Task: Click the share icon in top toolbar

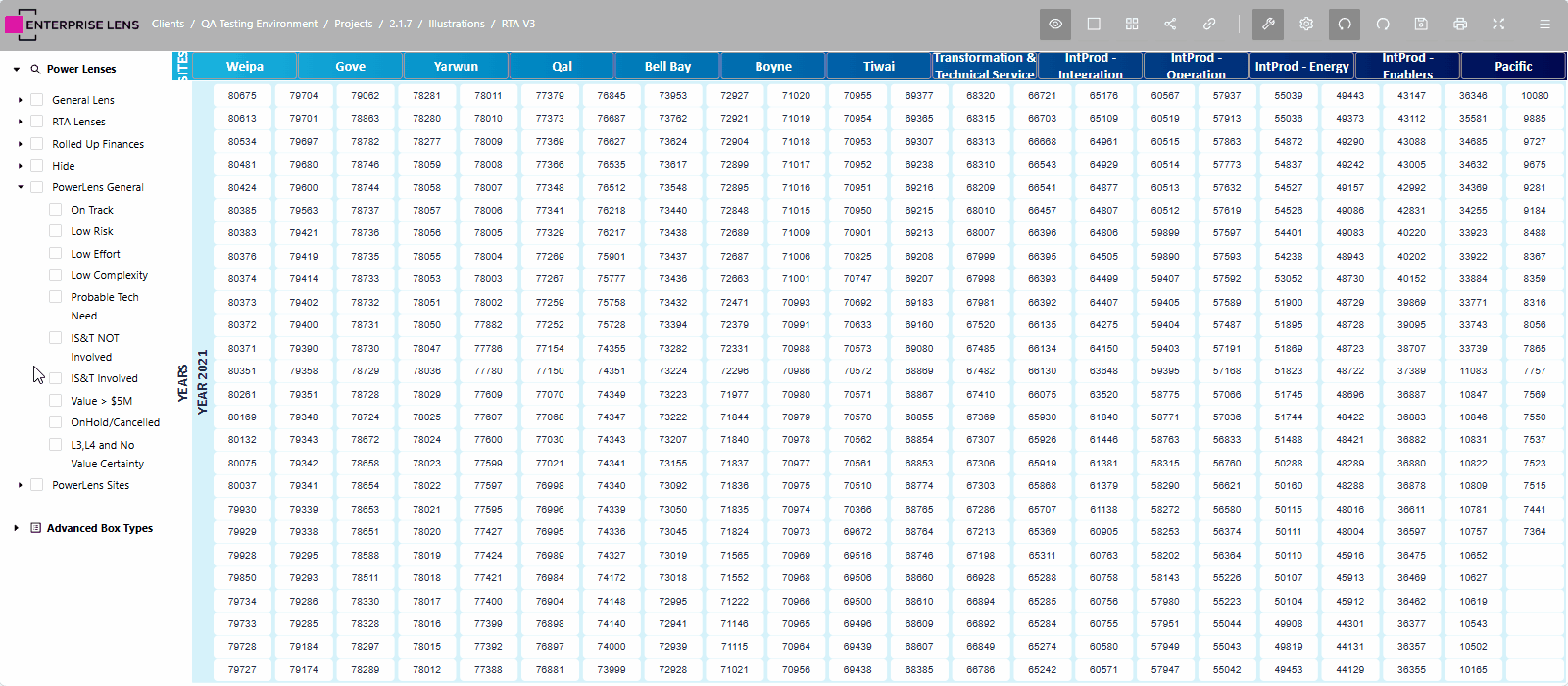Action: pos(1170,24)
